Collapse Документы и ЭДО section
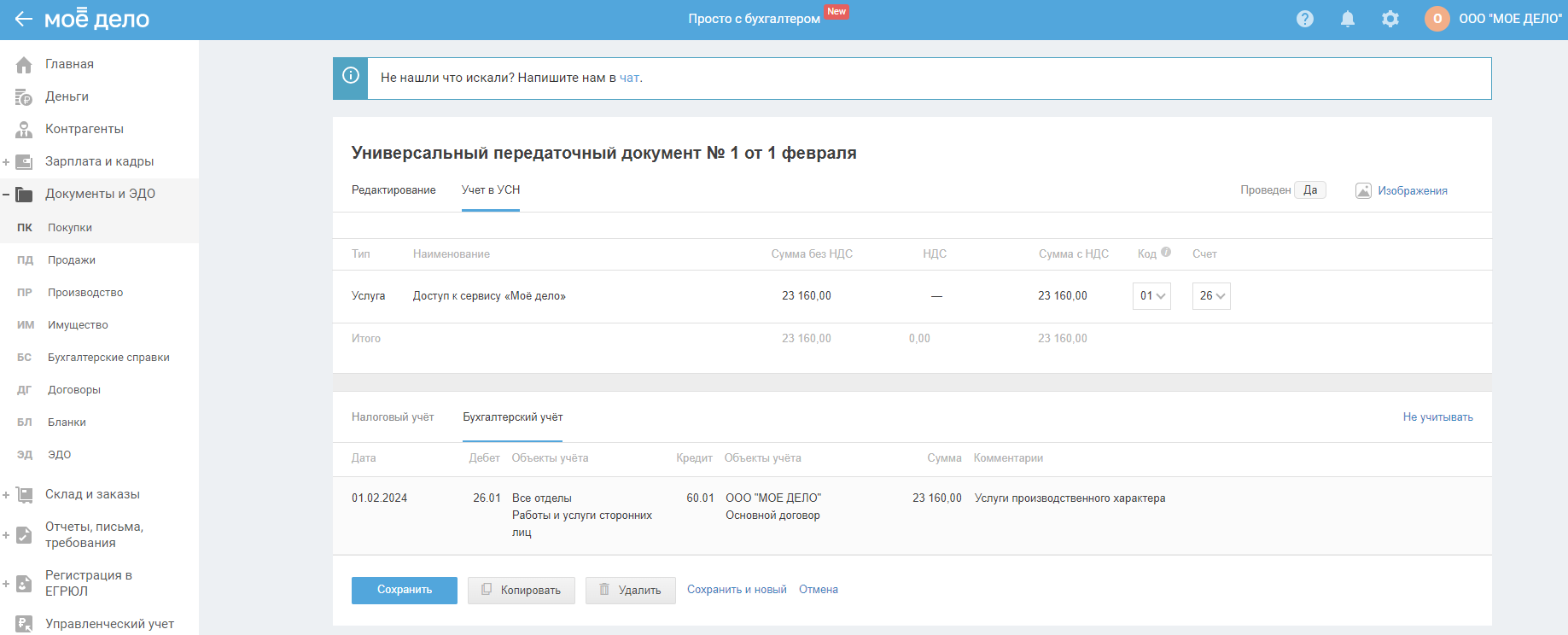The height and width of the screenshot is (635, 1568). pyautogui.click(x=6, y=195)
